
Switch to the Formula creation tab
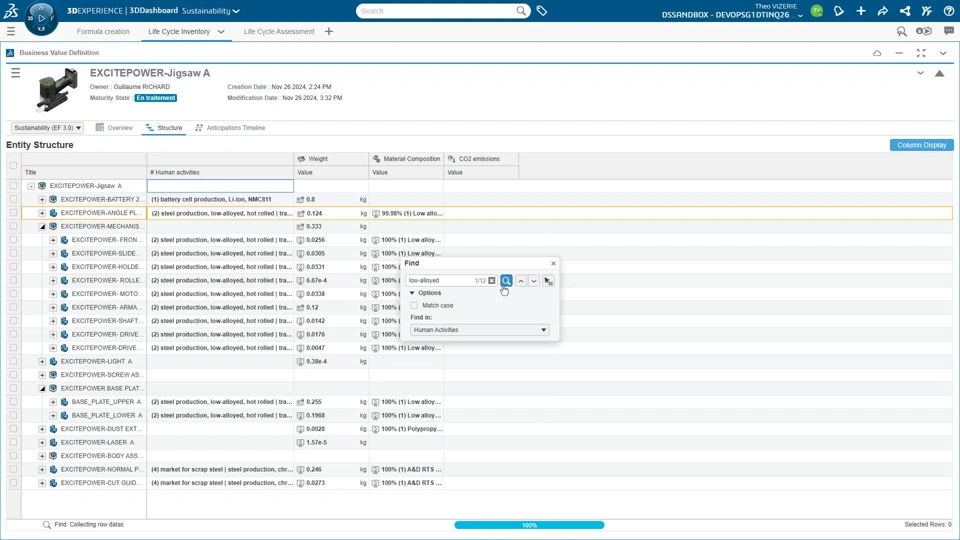[x=103, y=31]
